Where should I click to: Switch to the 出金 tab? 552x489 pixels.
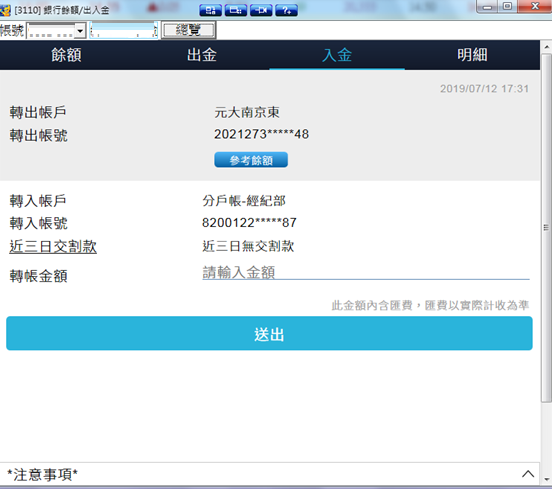(202, 55)
